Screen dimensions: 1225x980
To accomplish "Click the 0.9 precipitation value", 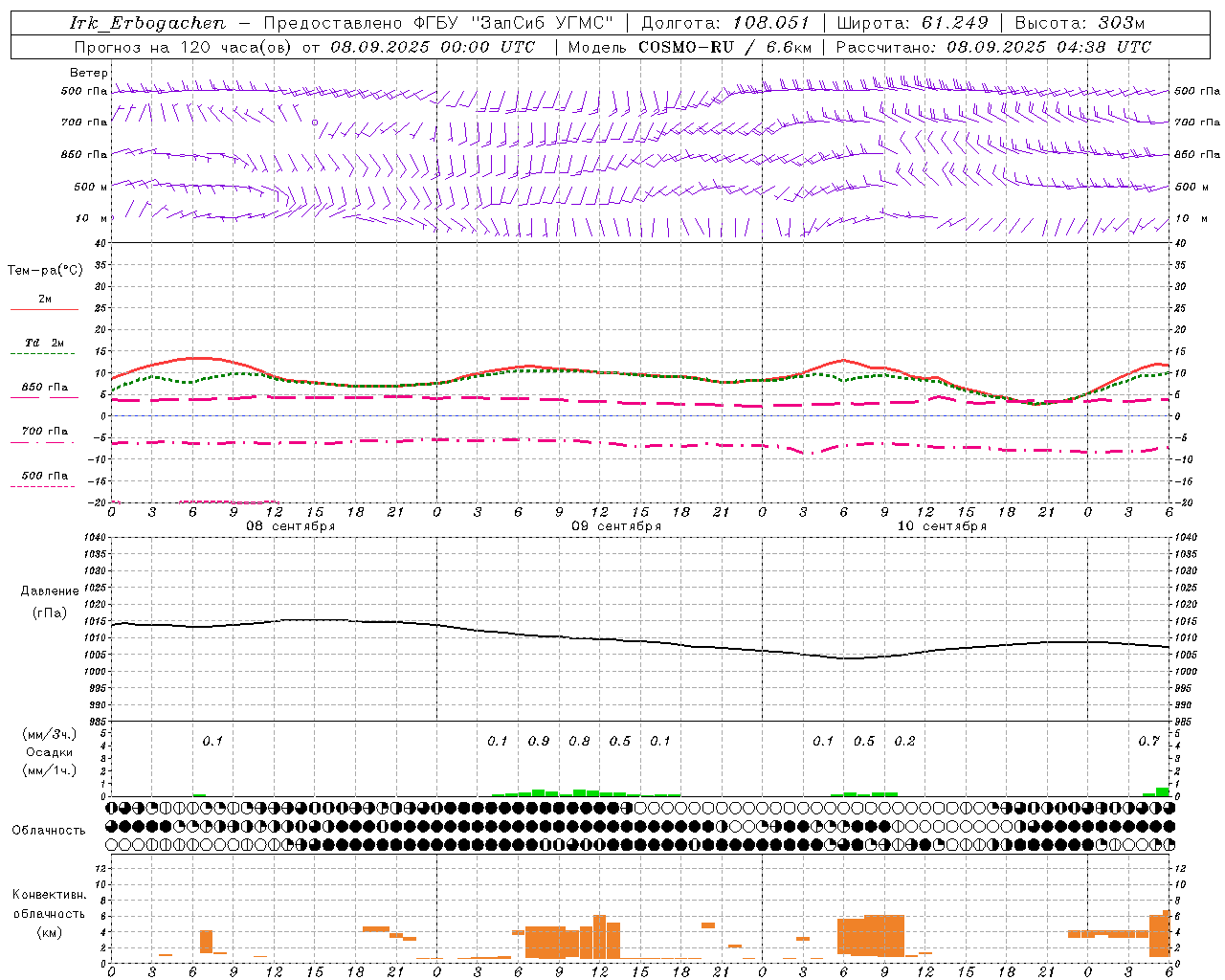I will click(x=539, y=742).
